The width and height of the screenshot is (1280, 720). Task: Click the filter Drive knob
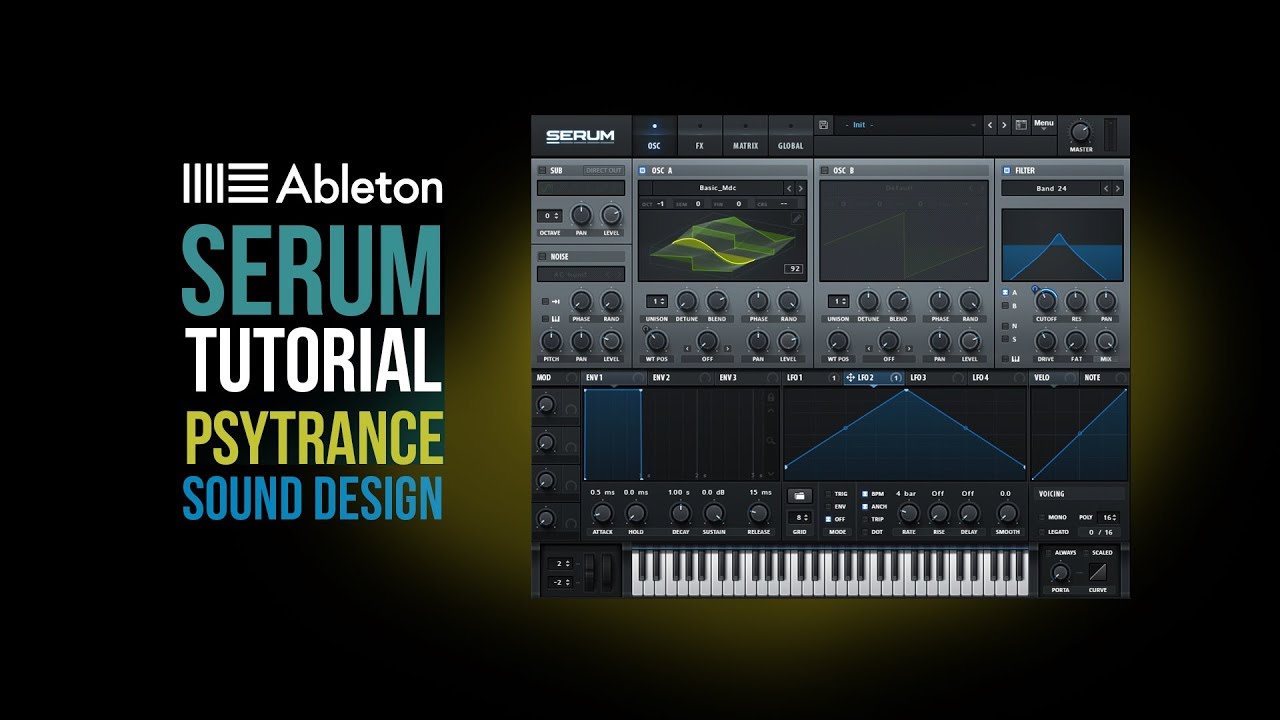coord(1045,340)
